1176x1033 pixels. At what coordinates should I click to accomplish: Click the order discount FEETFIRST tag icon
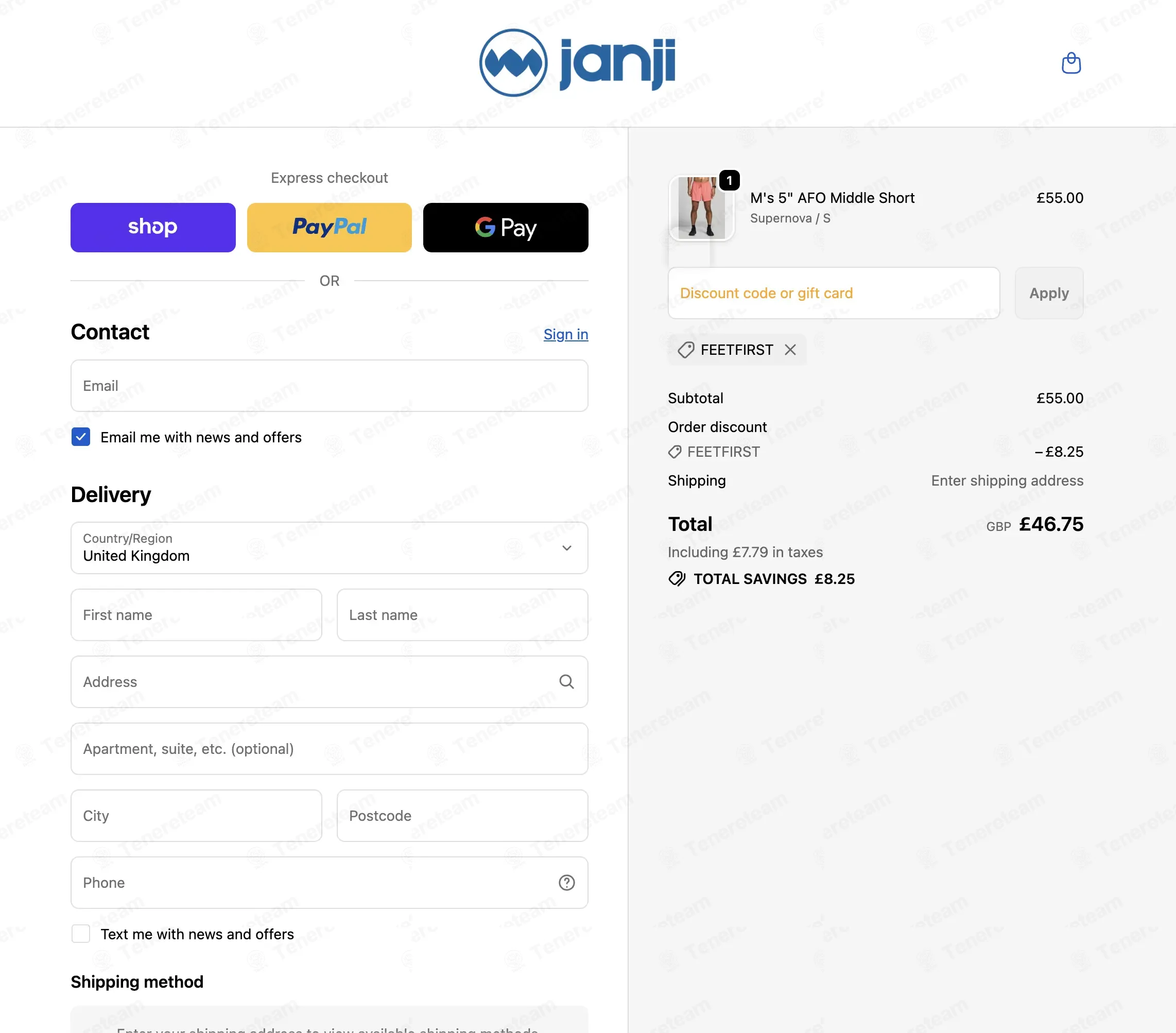(675, 452)
